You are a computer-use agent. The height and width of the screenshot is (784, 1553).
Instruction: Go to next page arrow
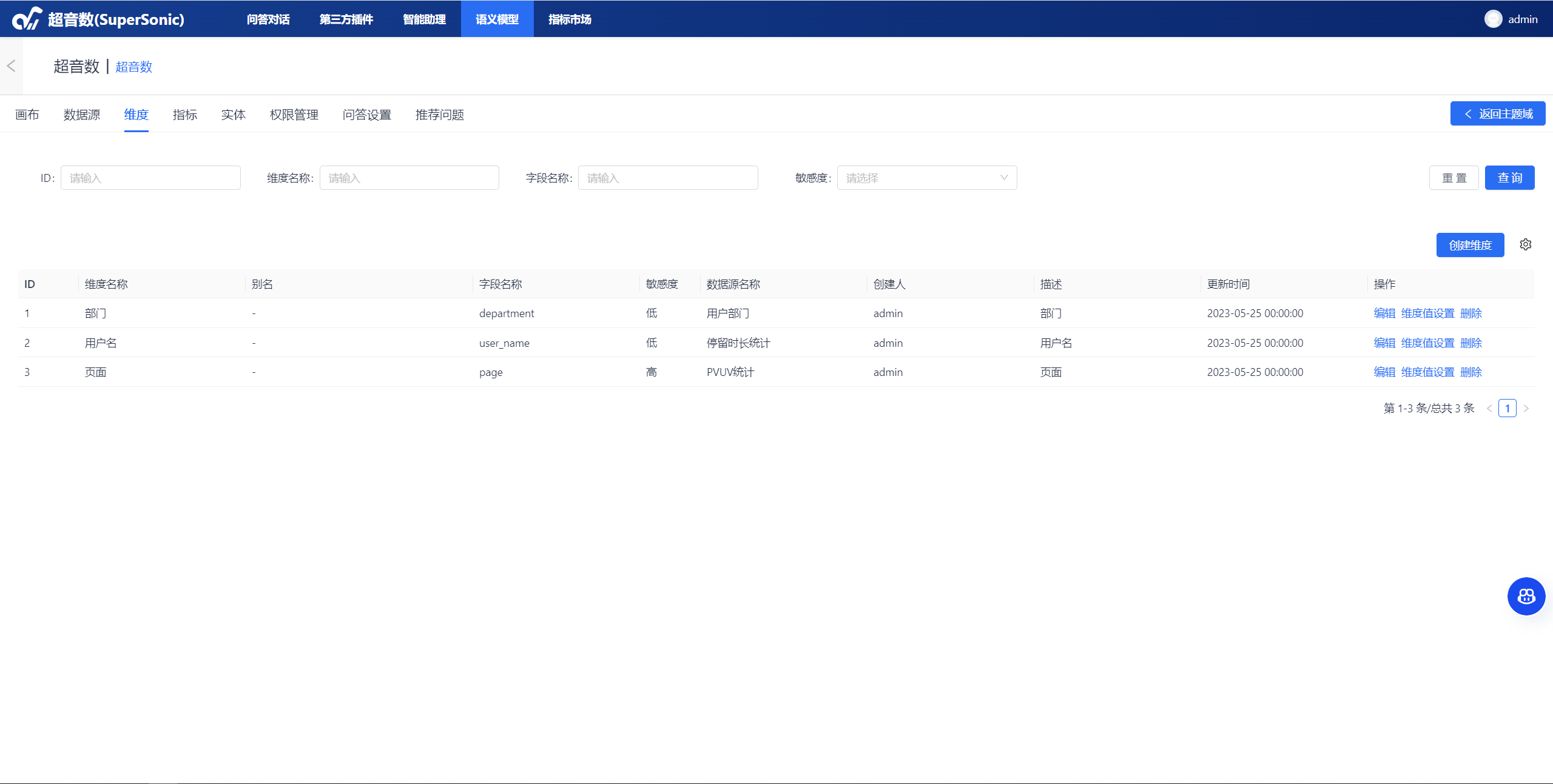[x=1526, y=408]
